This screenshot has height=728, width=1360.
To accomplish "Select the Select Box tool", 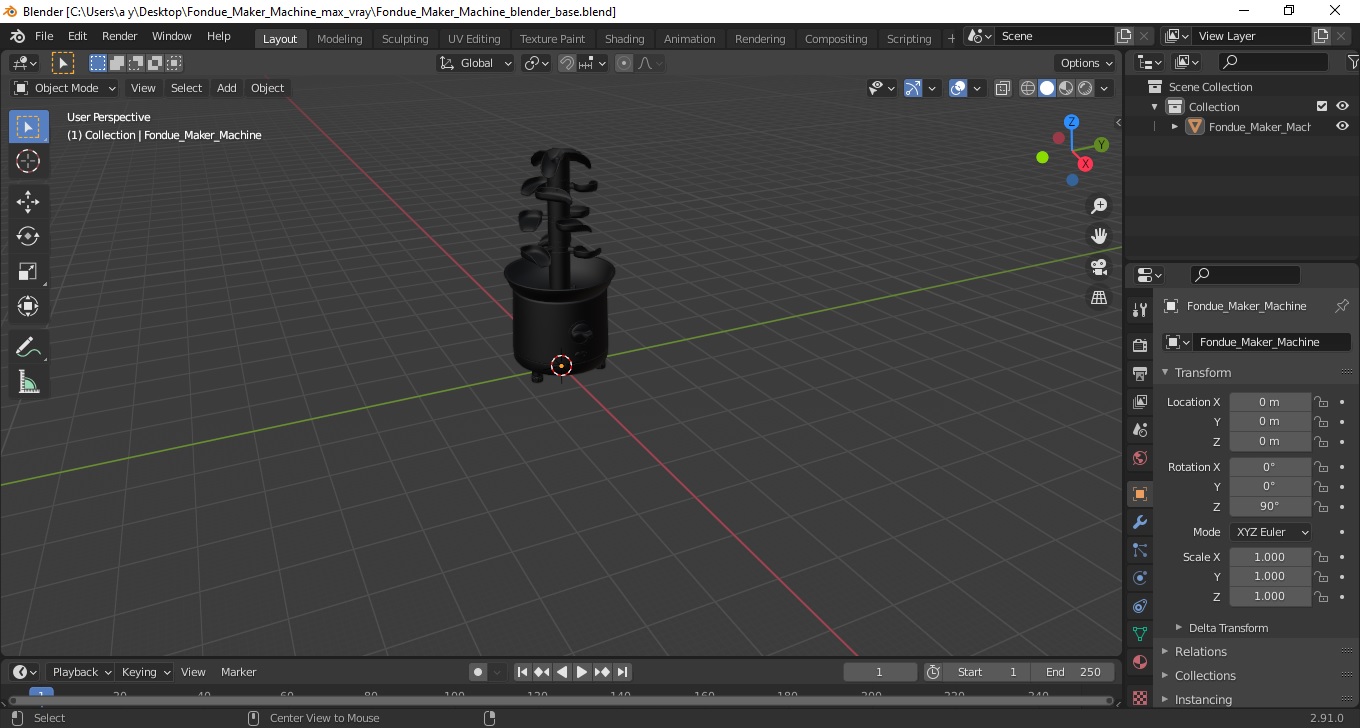I will tap(28, 127).
